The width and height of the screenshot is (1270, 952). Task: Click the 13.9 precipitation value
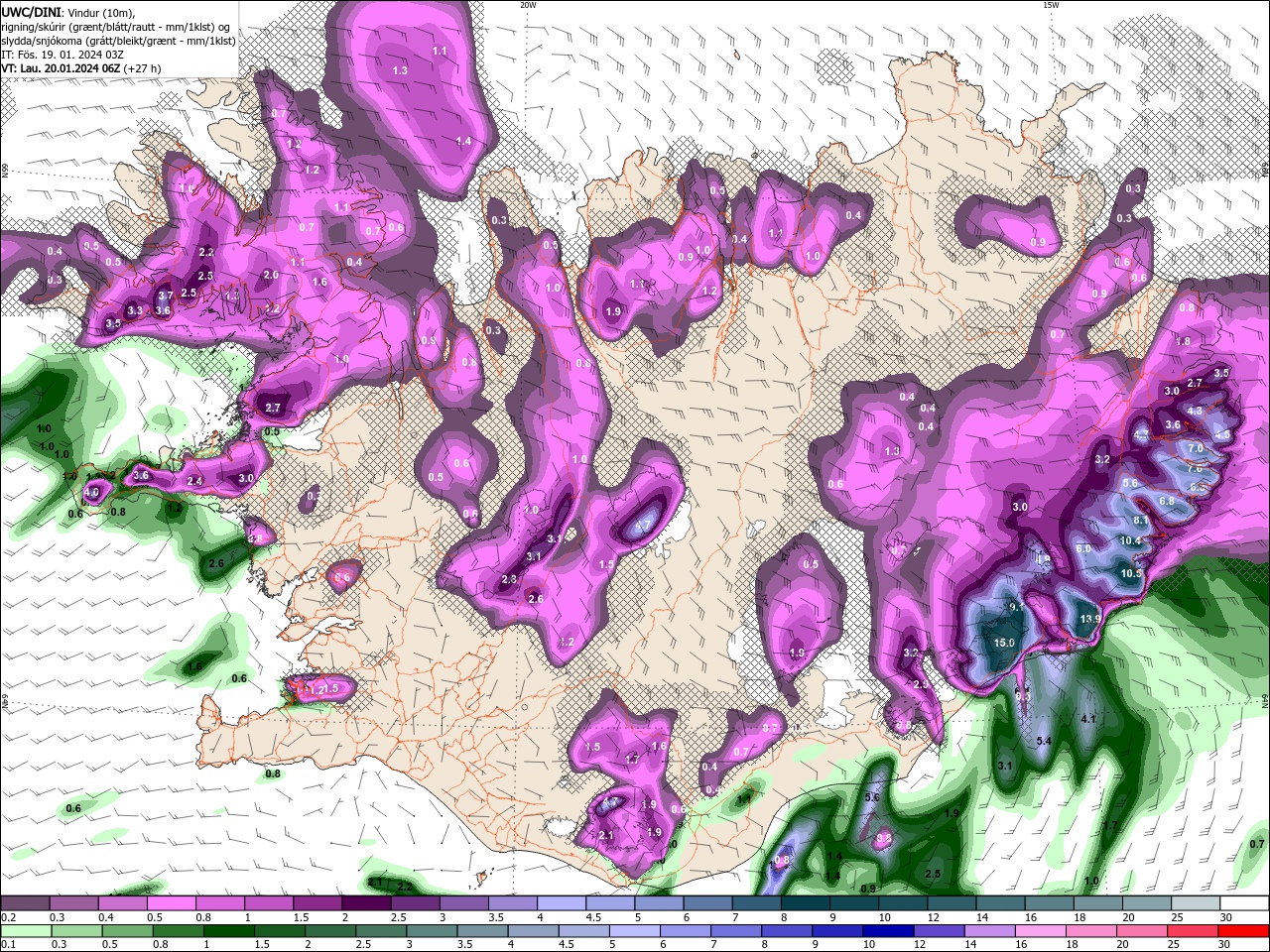click(1090, 619)
